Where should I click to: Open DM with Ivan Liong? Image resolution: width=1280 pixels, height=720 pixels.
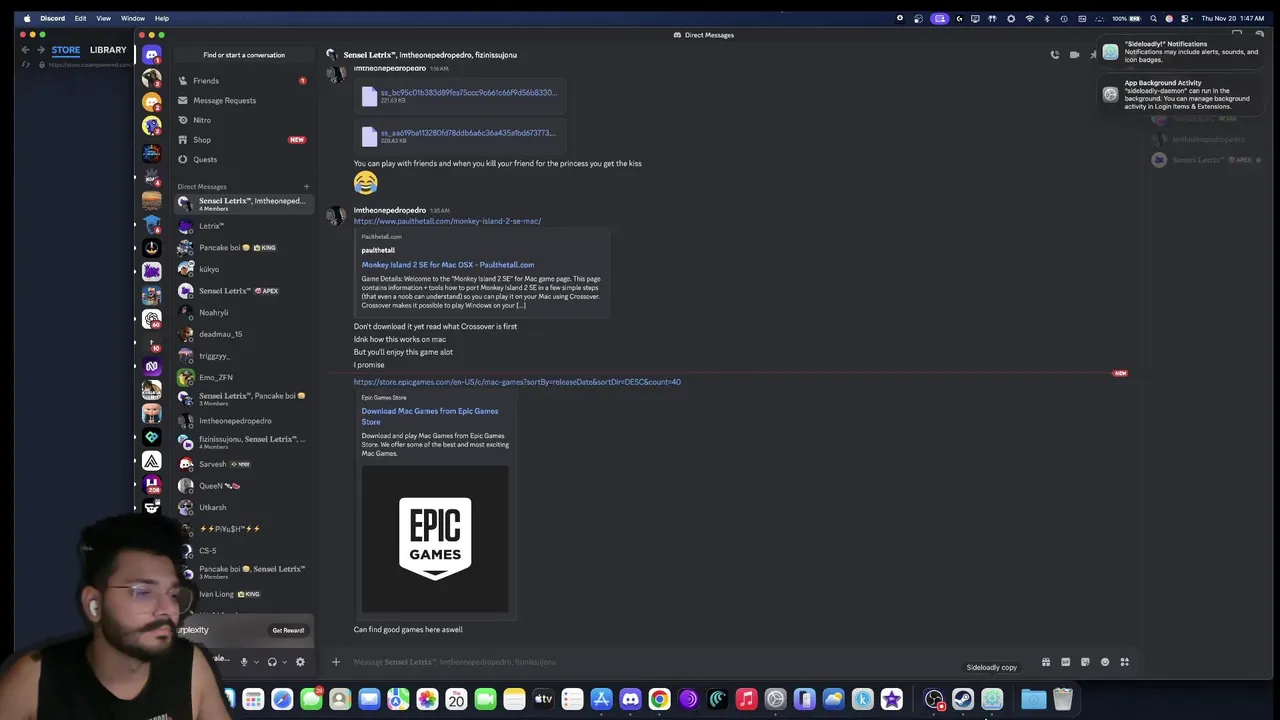coord(243,594)
